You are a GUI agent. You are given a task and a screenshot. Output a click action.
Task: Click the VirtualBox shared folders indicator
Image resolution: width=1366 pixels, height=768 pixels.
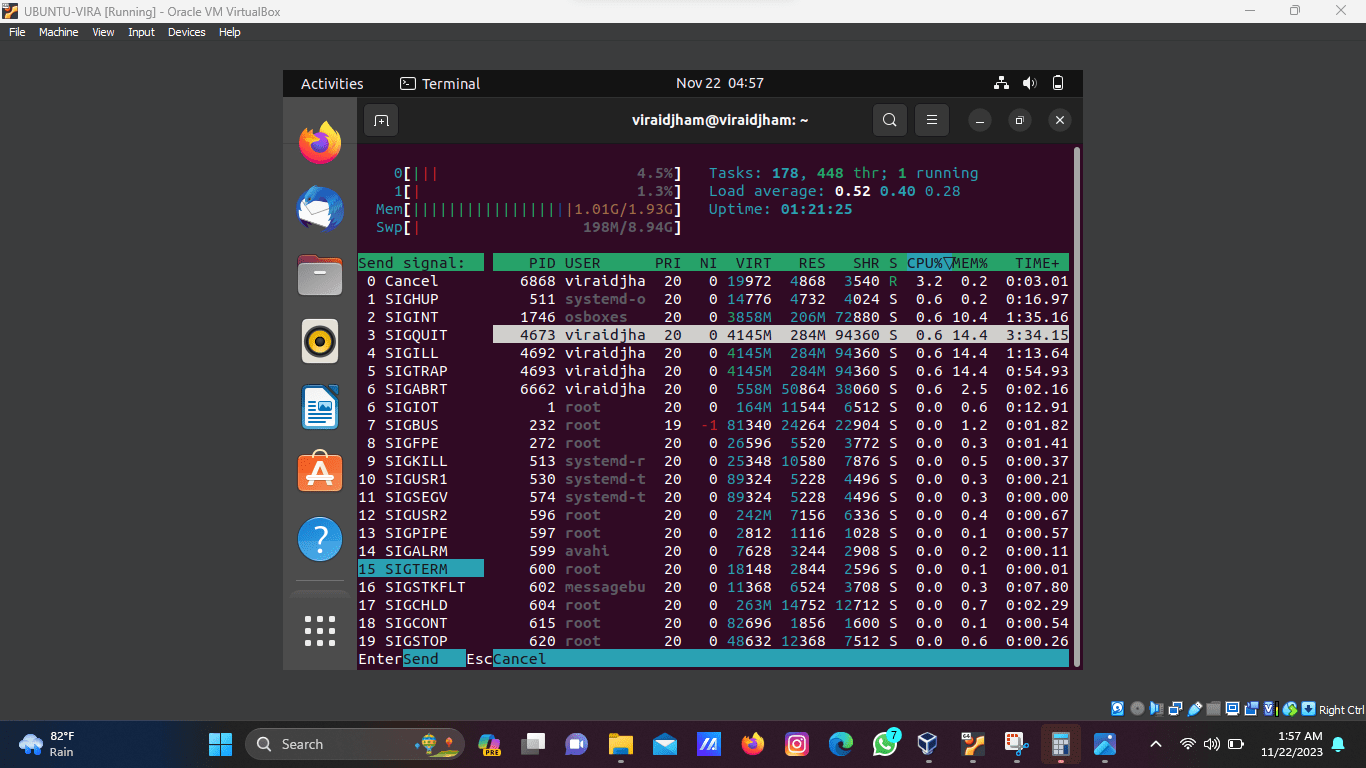pyautogui.click(x=1213, y=709)
